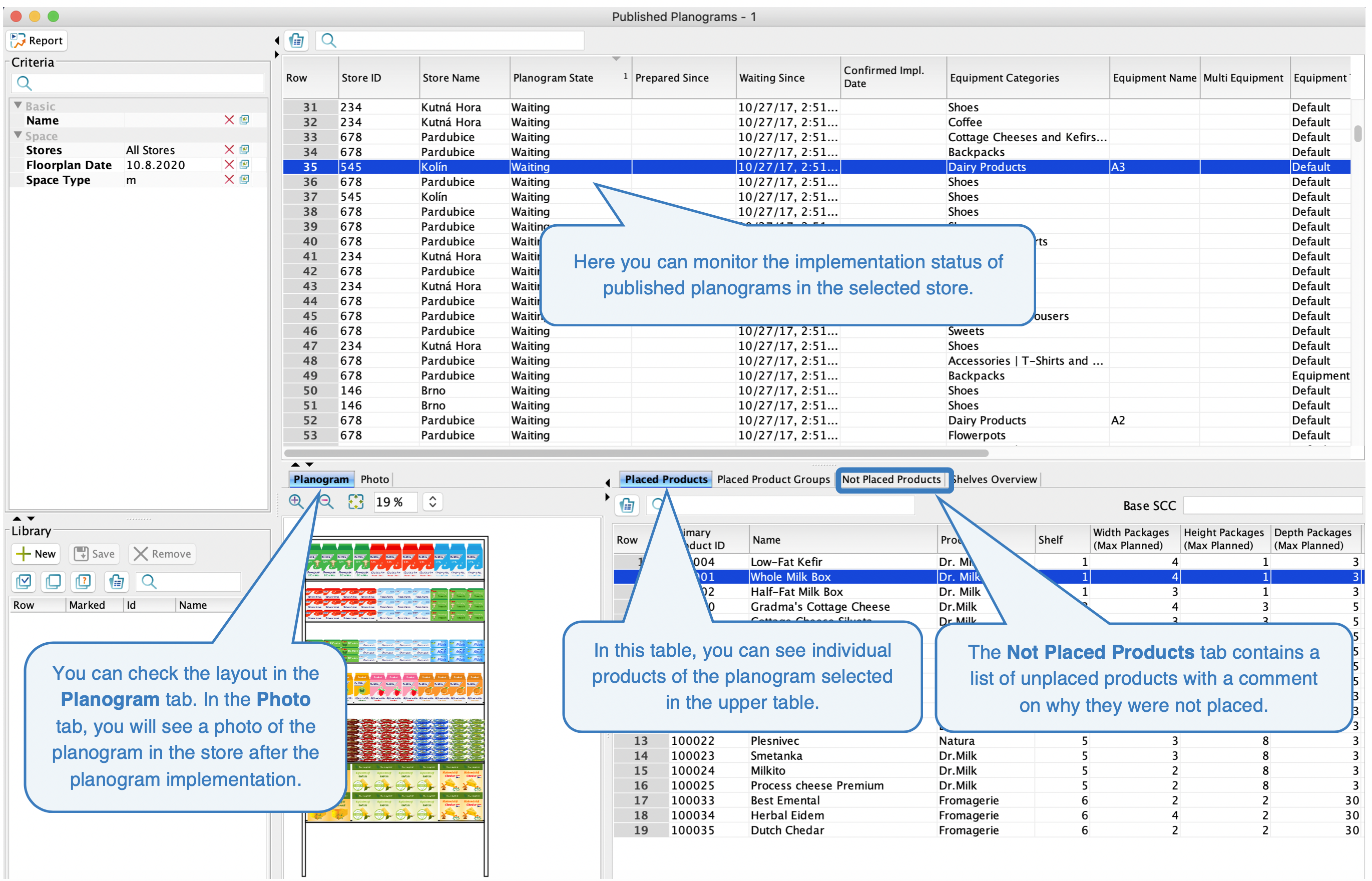Click the unmark all items icon in Library
The image size is (1372, 881).
(x=54, y=582)
